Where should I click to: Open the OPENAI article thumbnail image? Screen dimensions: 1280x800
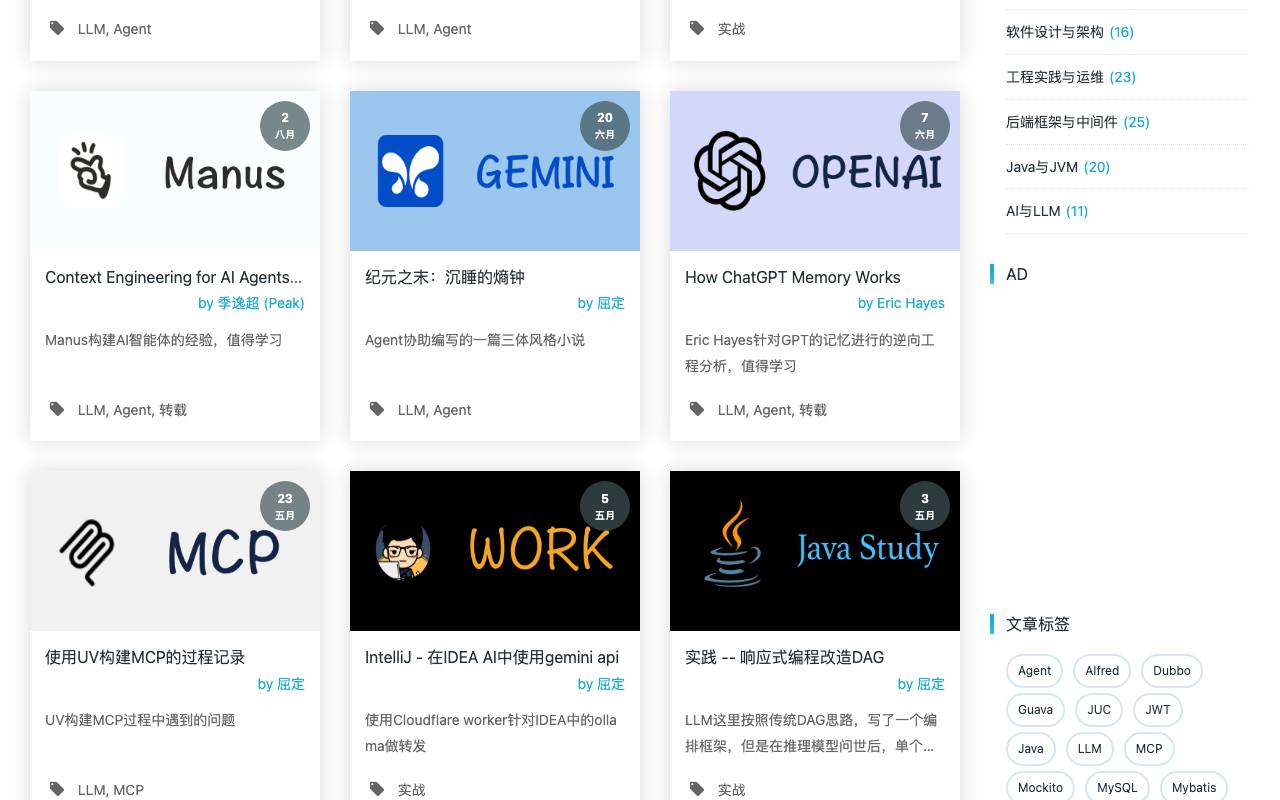click(x=815, y=171)
